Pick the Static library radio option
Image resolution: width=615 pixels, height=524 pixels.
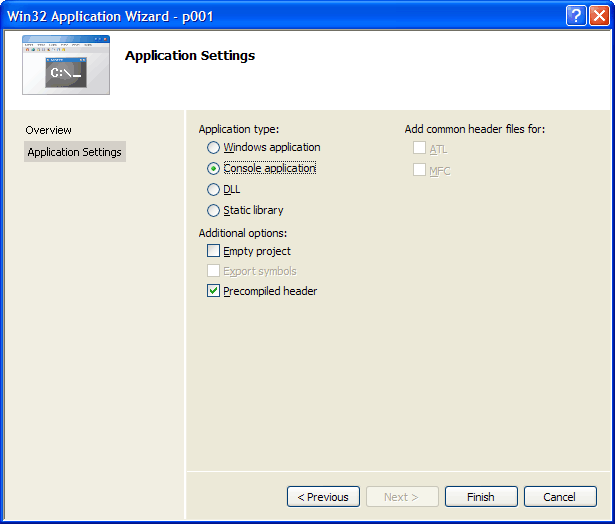point(213,211)
